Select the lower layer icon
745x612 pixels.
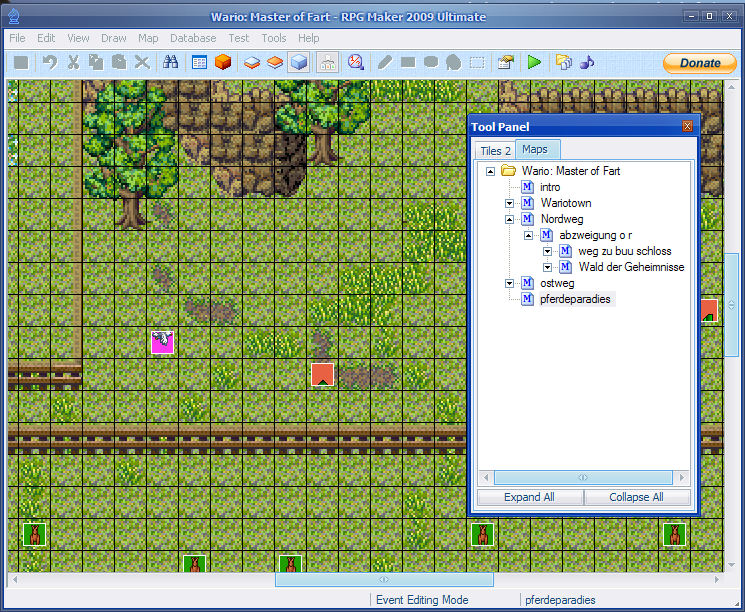point(252,62)
